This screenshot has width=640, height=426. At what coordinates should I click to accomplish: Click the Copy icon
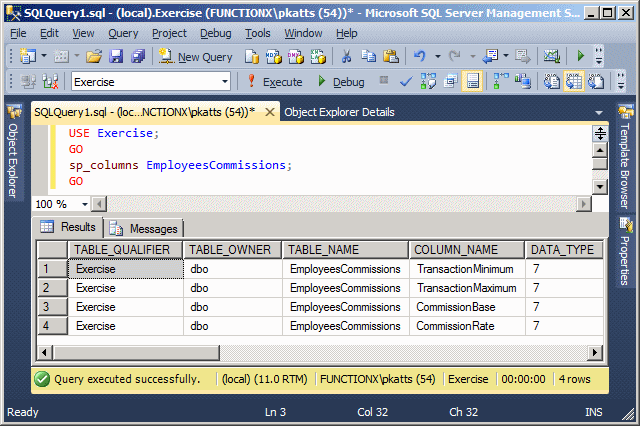[x=369, y=56]
